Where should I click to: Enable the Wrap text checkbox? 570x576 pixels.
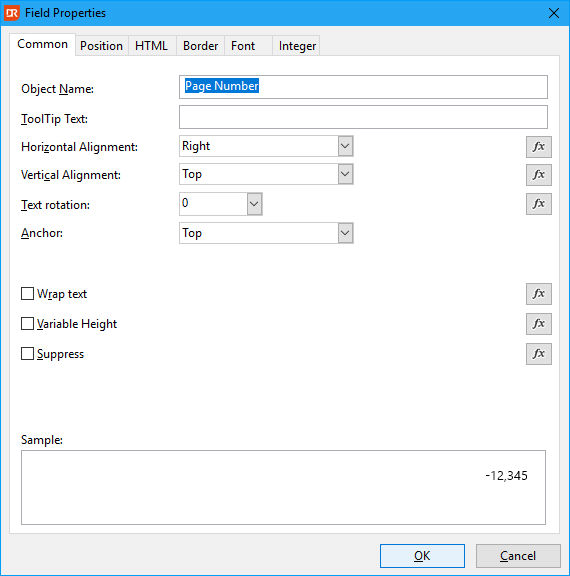[28, 294]
